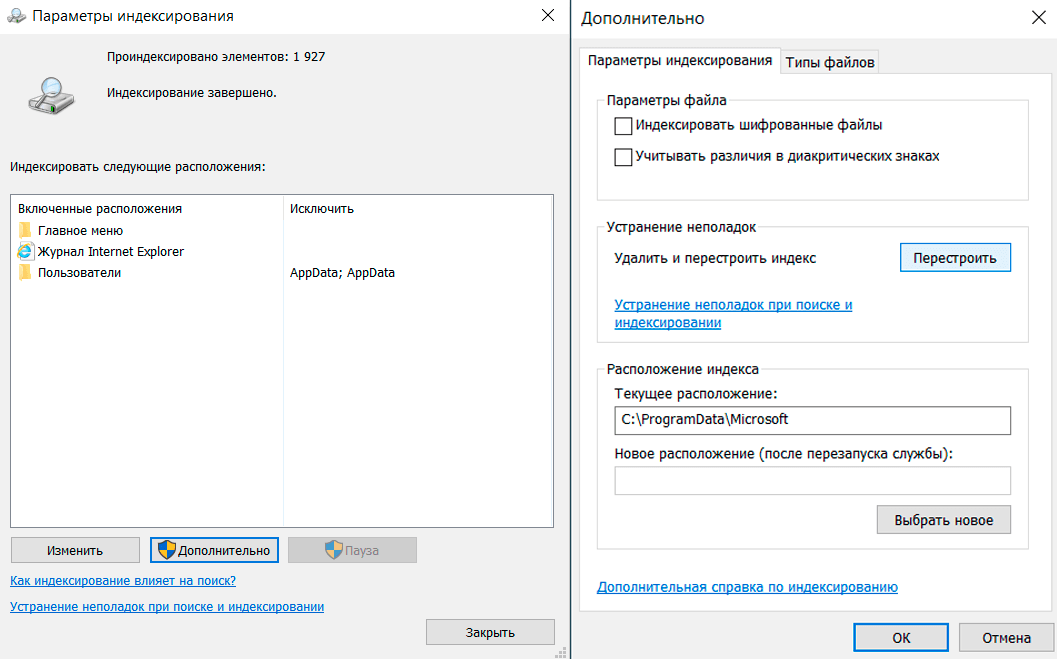Screen dimensions: 1057x659
Task: Click the shield icon on Пауза button
Action: tap(334, 550)
